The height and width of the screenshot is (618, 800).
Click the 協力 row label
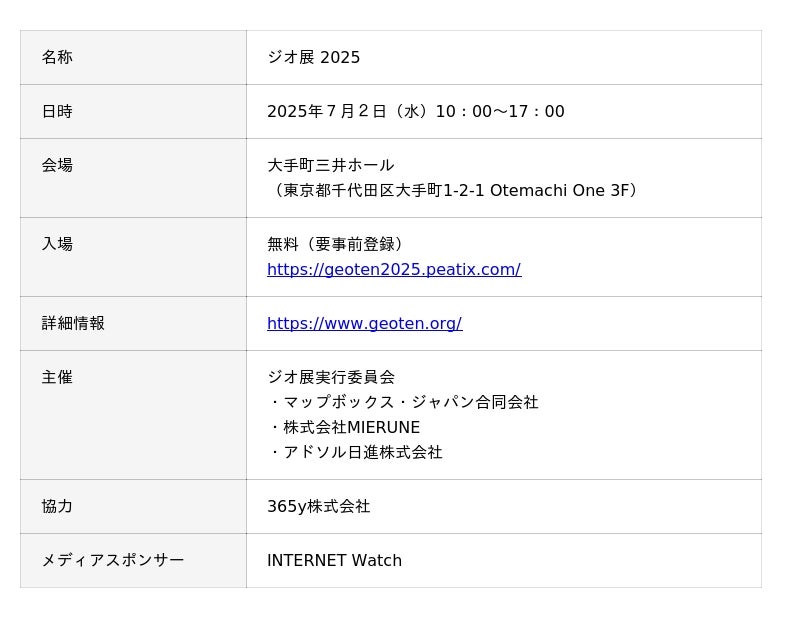(57, 507)
